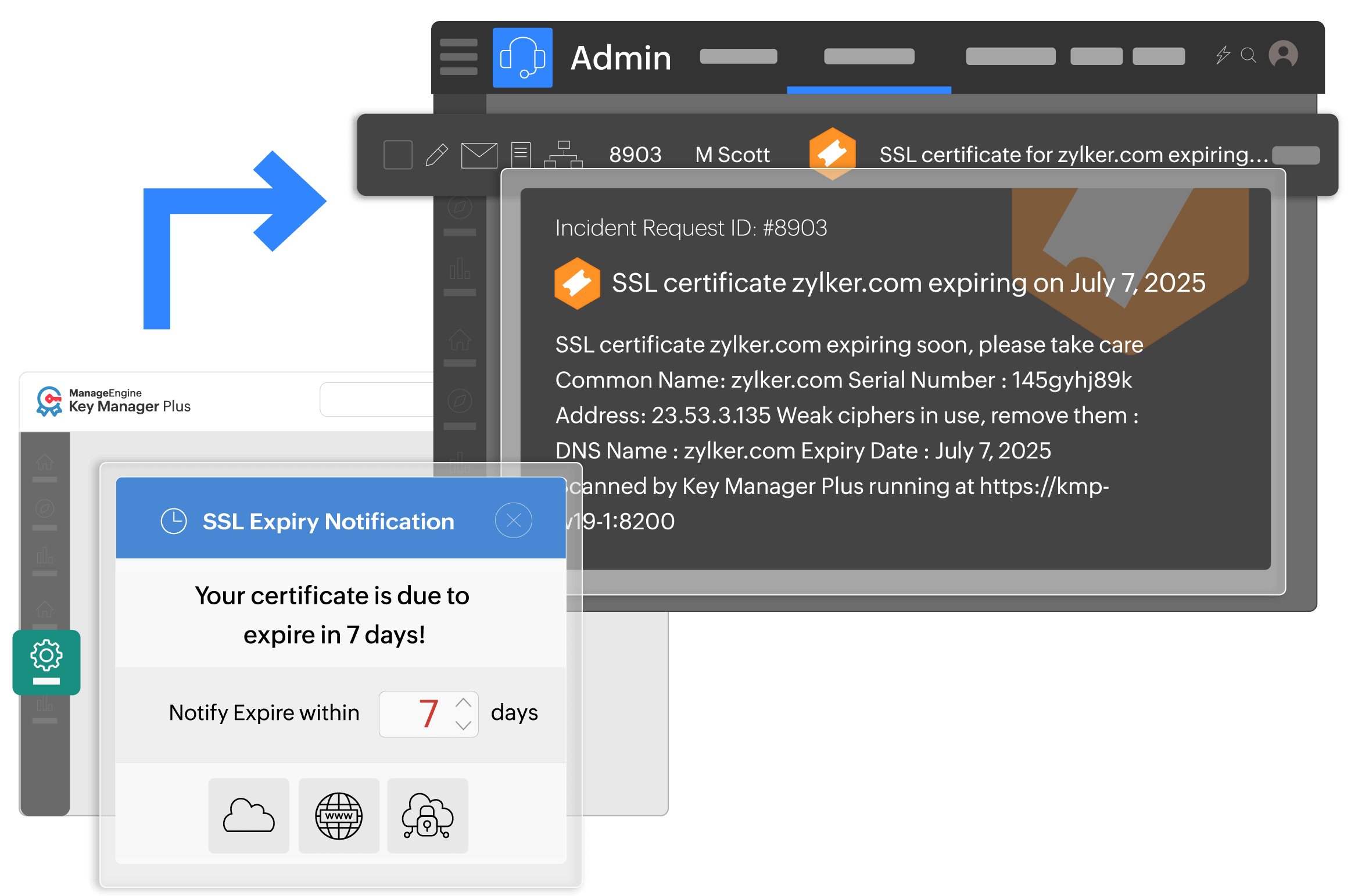Click the hierarchy tree icon in request row
The width and height of the screenshot is (1351, 896).
coord(562,155)
